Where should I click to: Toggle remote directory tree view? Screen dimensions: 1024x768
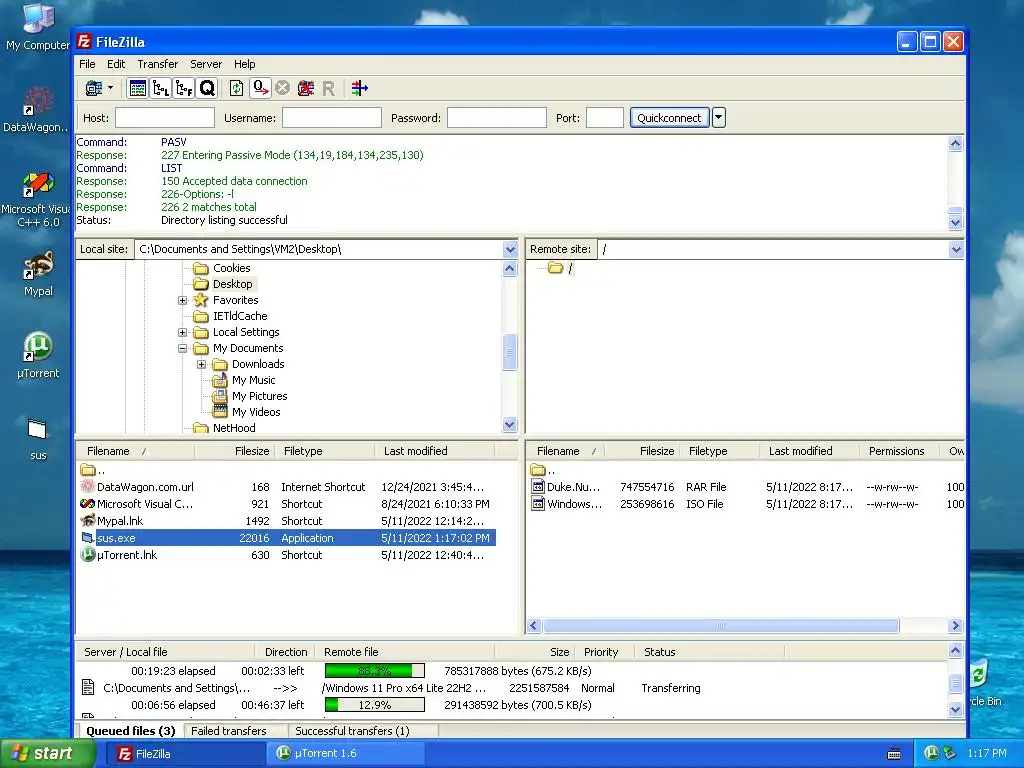point(184,88)
